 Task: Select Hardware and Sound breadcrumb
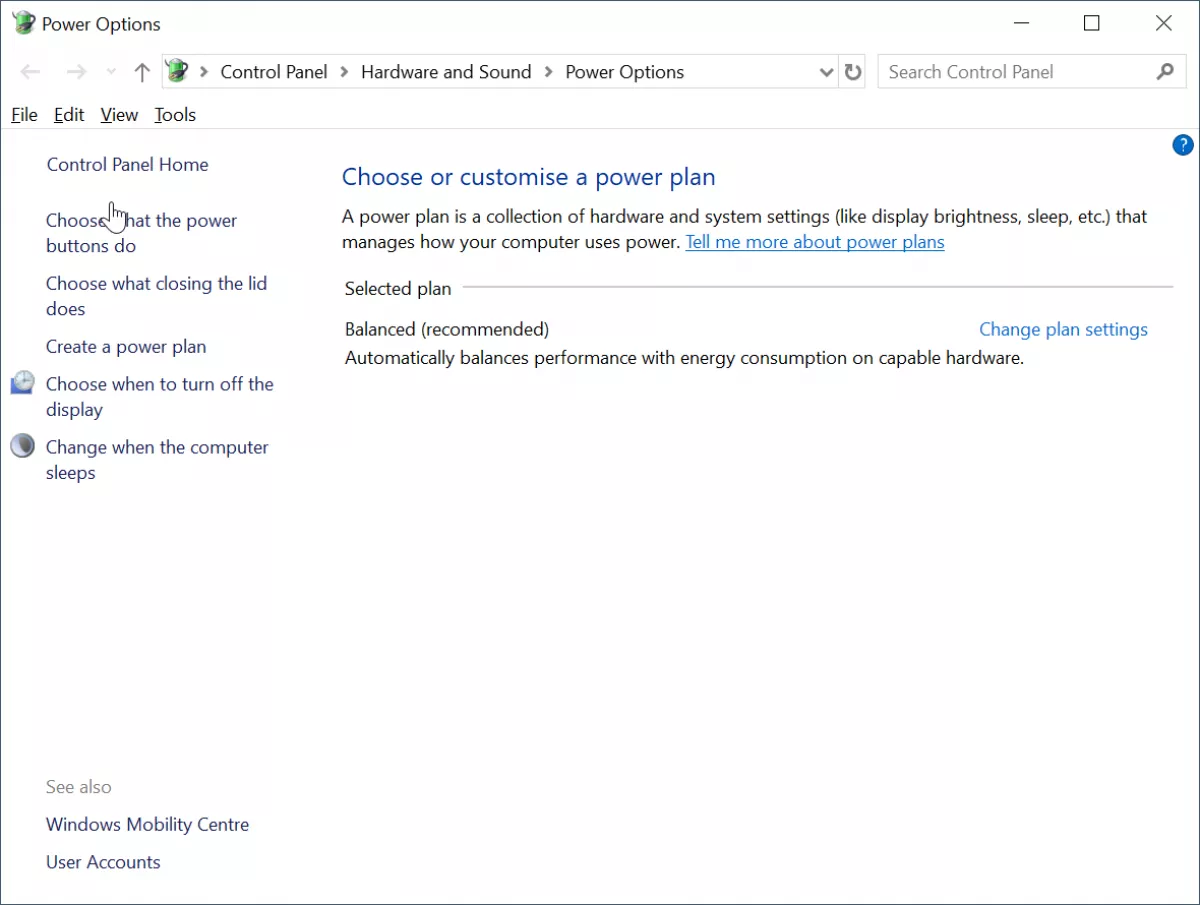pos(446,72)
